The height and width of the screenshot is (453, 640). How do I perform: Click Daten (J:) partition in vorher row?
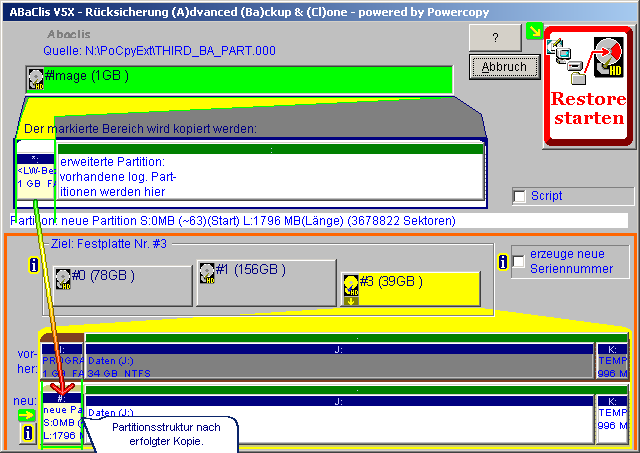(338, 363)
